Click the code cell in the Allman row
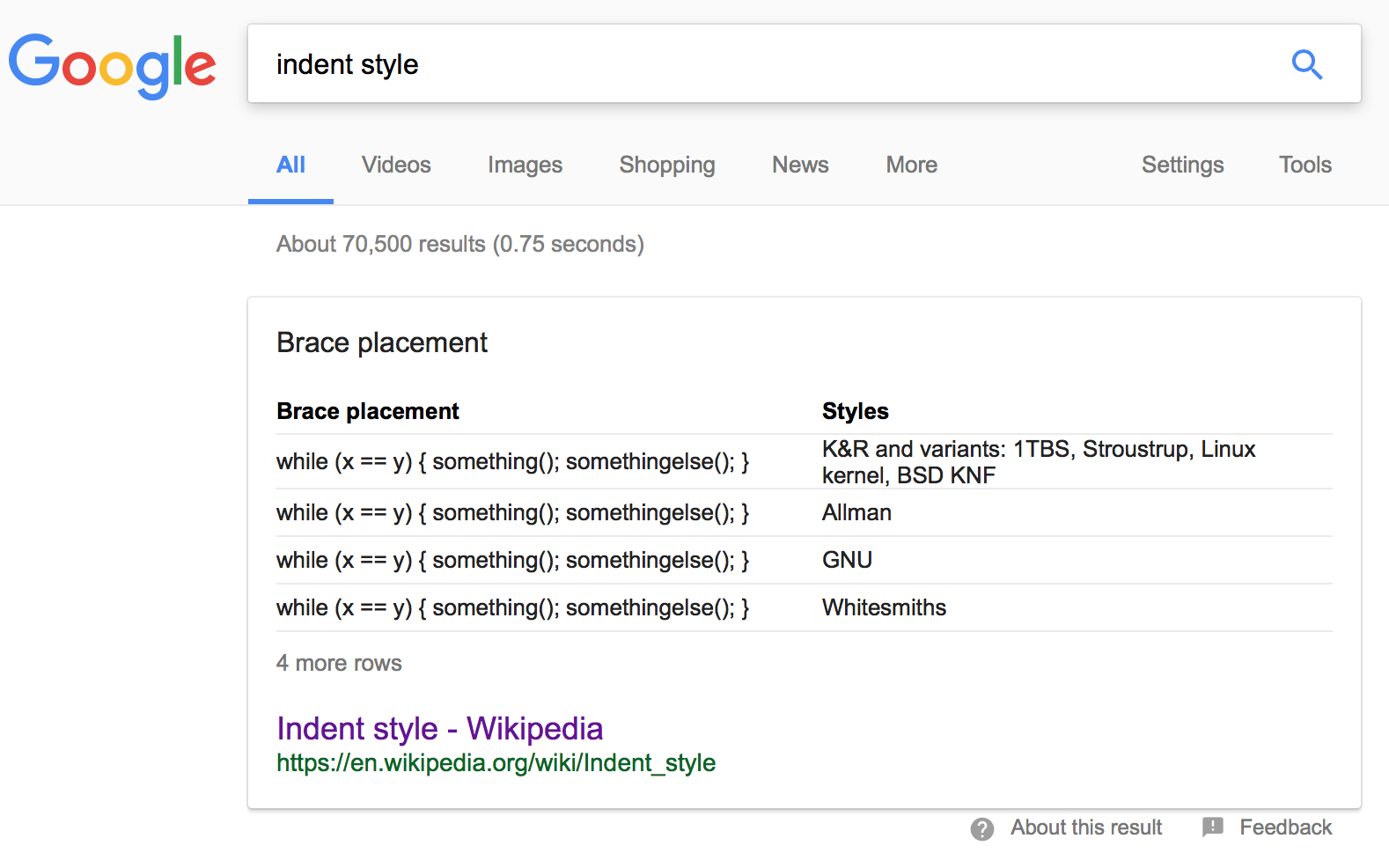The height and width of the screenshot is (868, 1389). tap(513, 512)
